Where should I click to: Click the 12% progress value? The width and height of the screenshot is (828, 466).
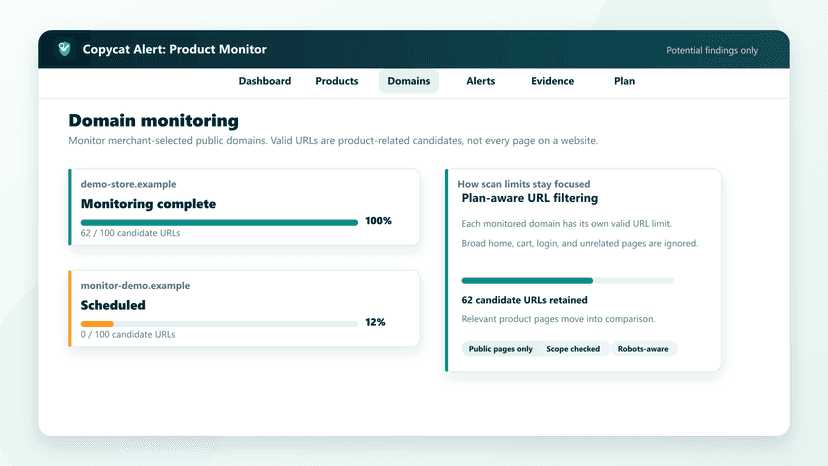375,322
